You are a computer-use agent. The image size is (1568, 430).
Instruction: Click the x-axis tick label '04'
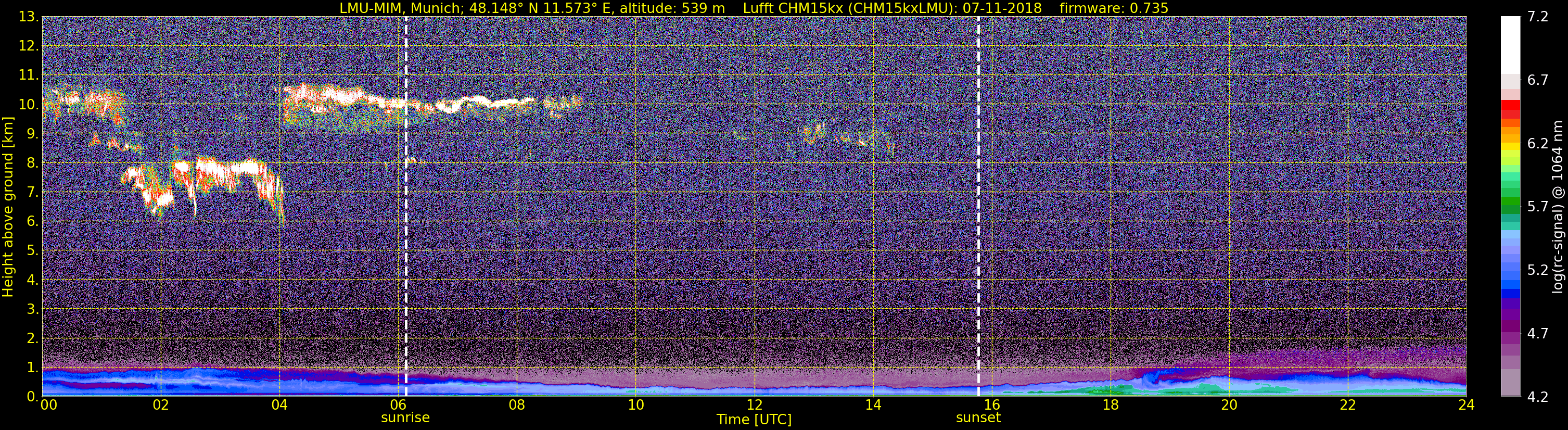[279, 406]
